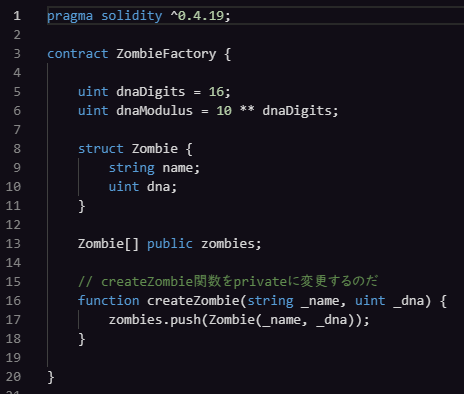
Task: Click 'zombies.push' call on line 17
Action: (155, 320)
